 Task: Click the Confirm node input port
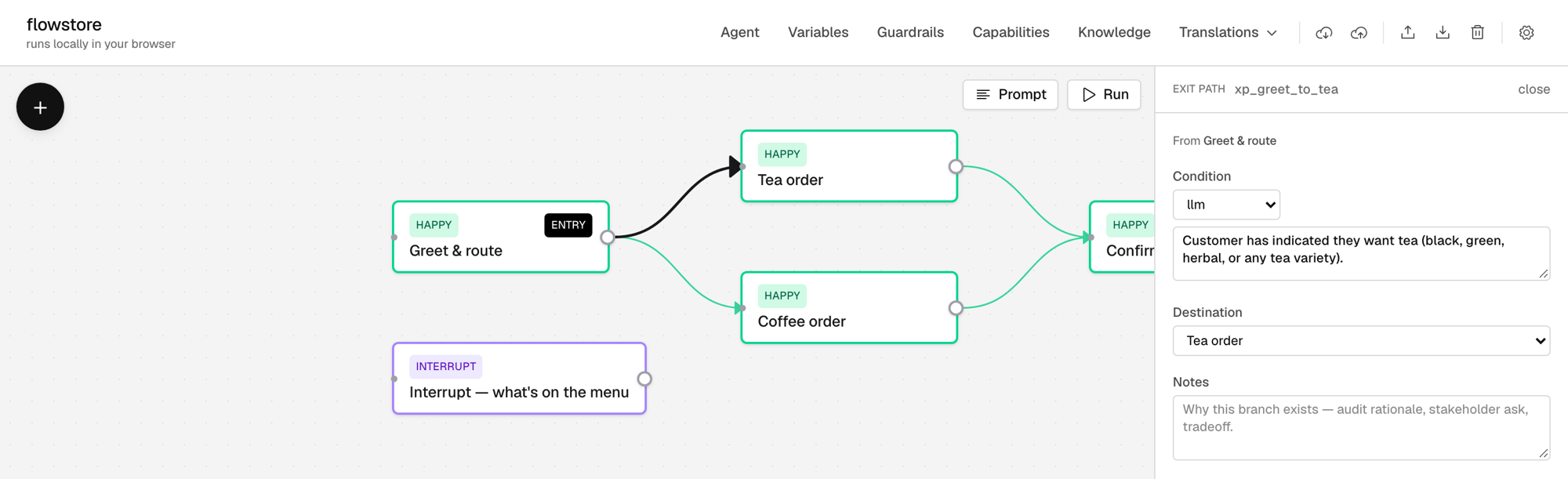click(x=1089, y=237)
